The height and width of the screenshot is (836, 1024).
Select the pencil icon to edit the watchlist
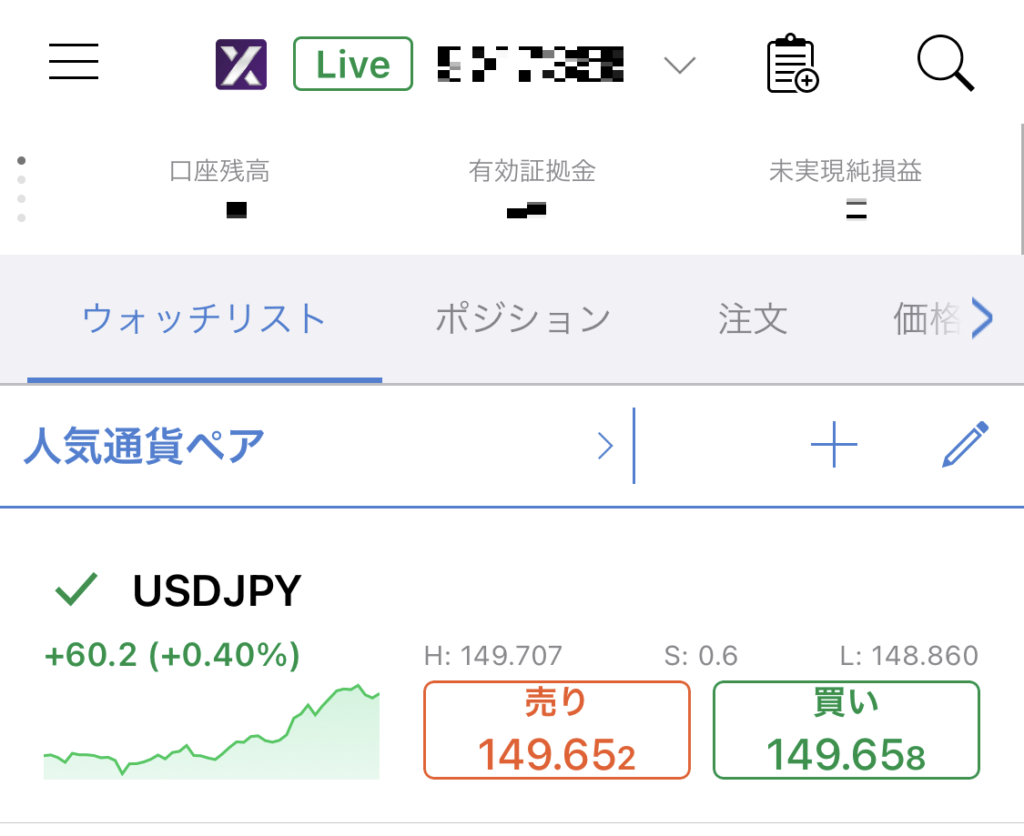pos(965,444)
